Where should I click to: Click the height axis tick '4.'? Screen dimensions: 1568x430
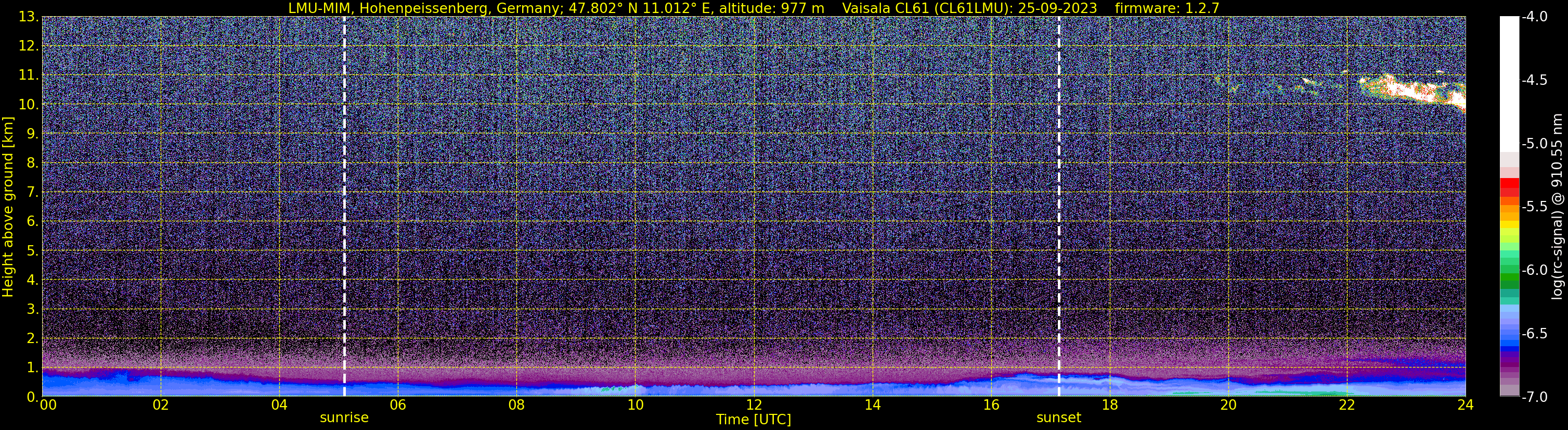(x=33, y=280)
